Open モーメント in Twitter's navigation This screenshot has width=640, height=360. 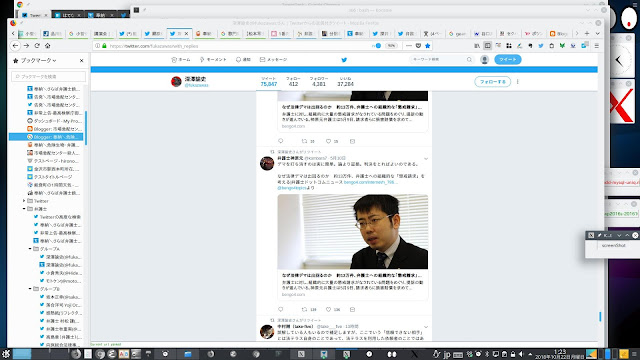[213, 60]
